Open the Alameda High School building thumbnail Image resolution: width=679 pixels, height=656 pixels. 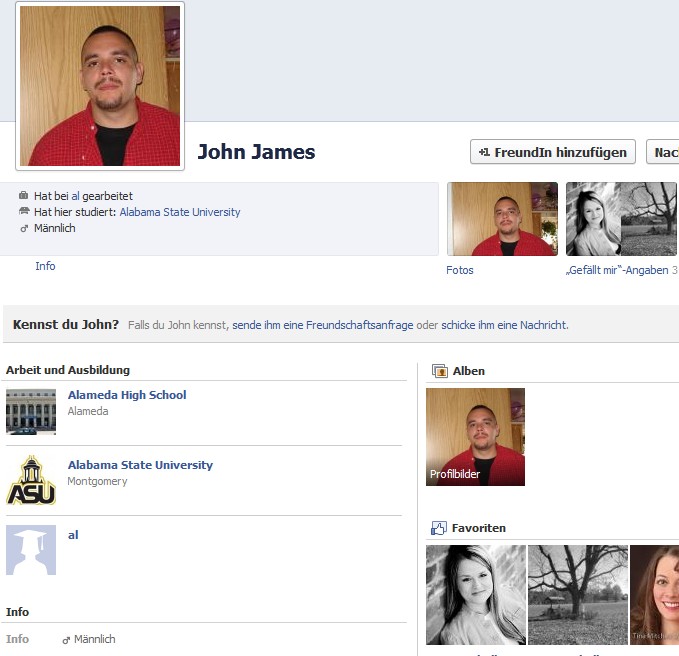point(31,411)
